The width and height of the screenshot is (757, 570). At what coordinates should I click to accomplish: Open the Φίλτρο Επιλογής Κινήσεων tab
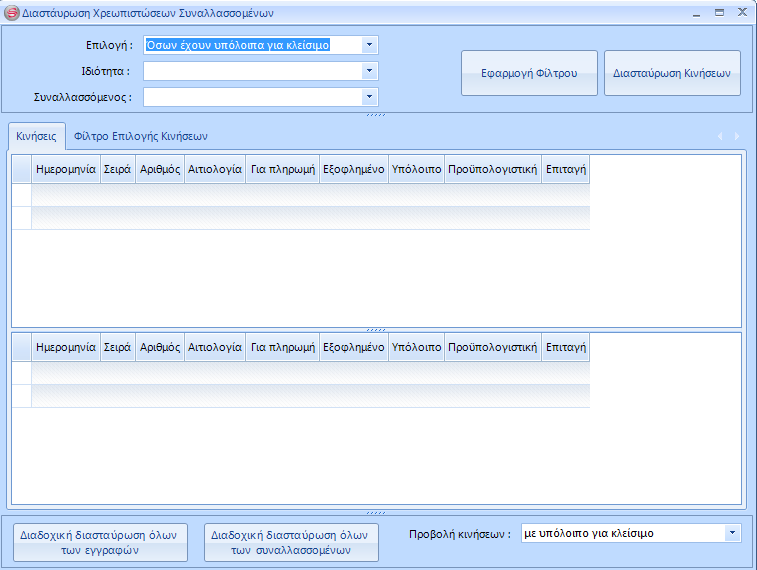tap(141, 136)
